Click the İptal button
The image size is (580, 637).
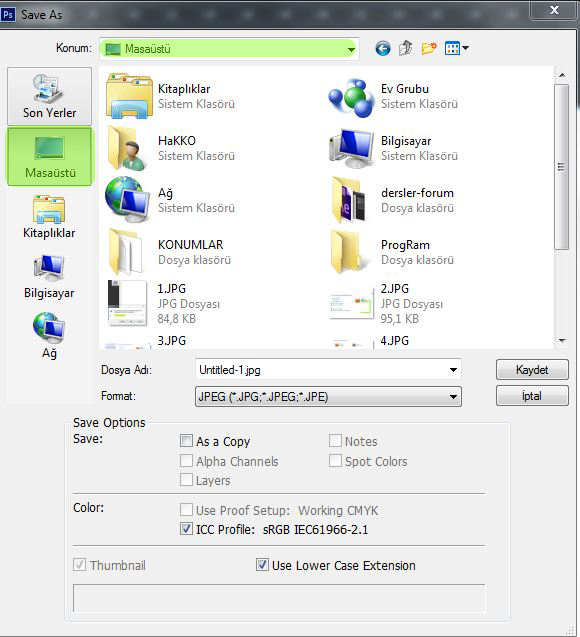tap(532, 396)
